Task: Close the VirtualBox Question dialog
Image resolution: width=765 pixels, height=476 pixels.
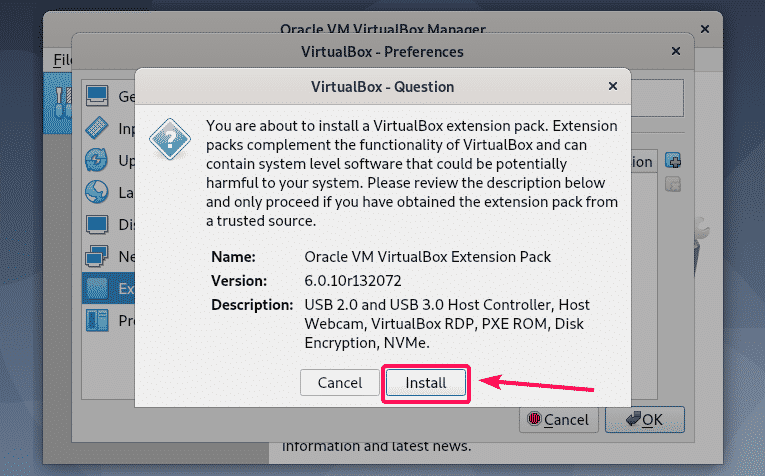Action: 610,86
